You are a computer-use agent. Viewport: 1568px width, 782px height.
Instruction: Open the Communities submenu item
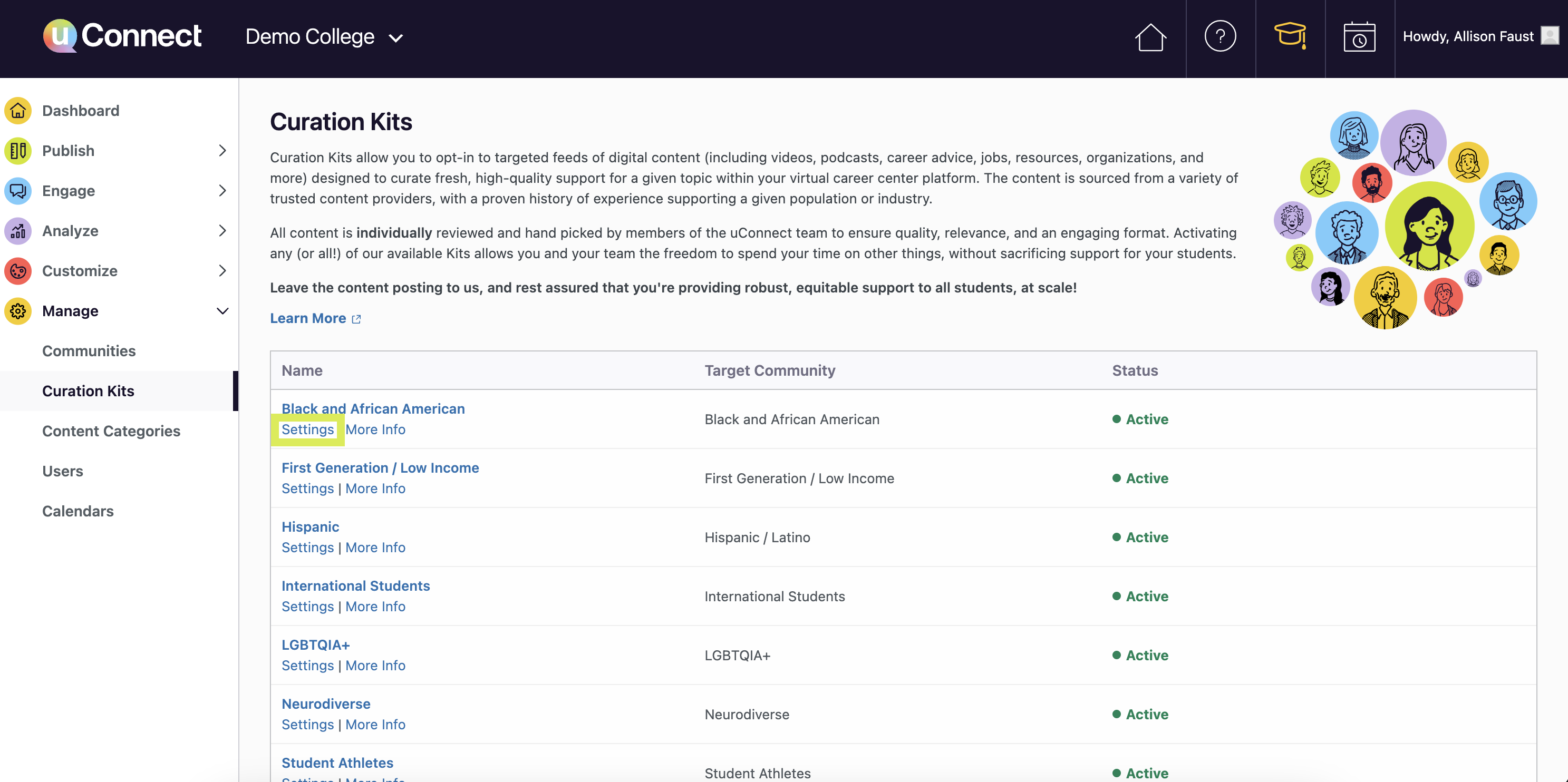tap(89, 351)
